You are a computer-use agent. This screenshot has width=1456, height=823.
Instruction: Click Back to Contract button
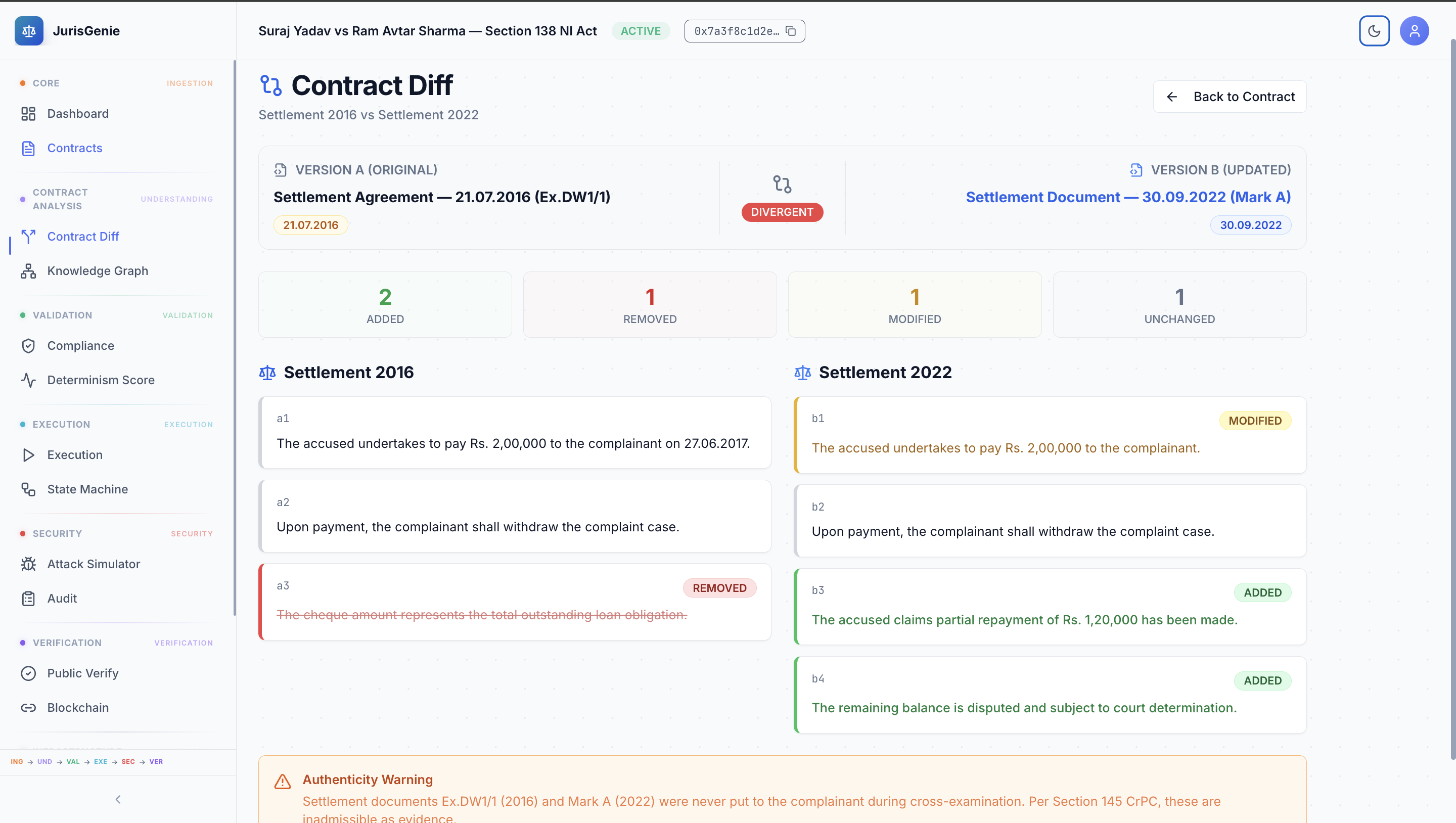1230,97
